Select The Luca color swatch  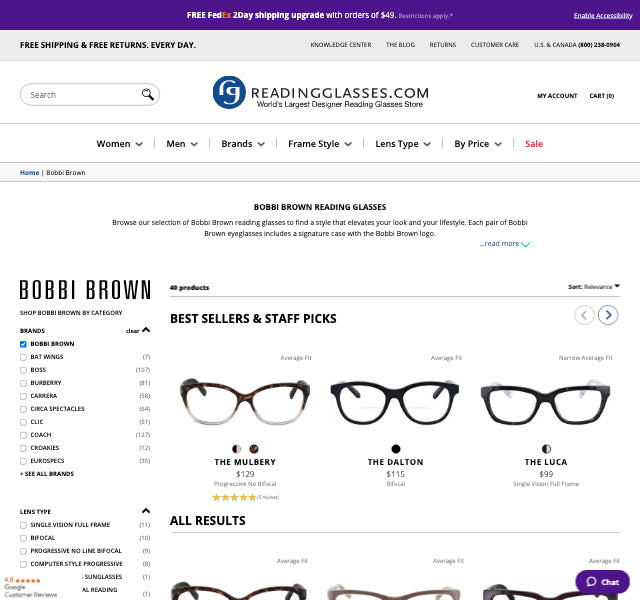click(546, 449)
